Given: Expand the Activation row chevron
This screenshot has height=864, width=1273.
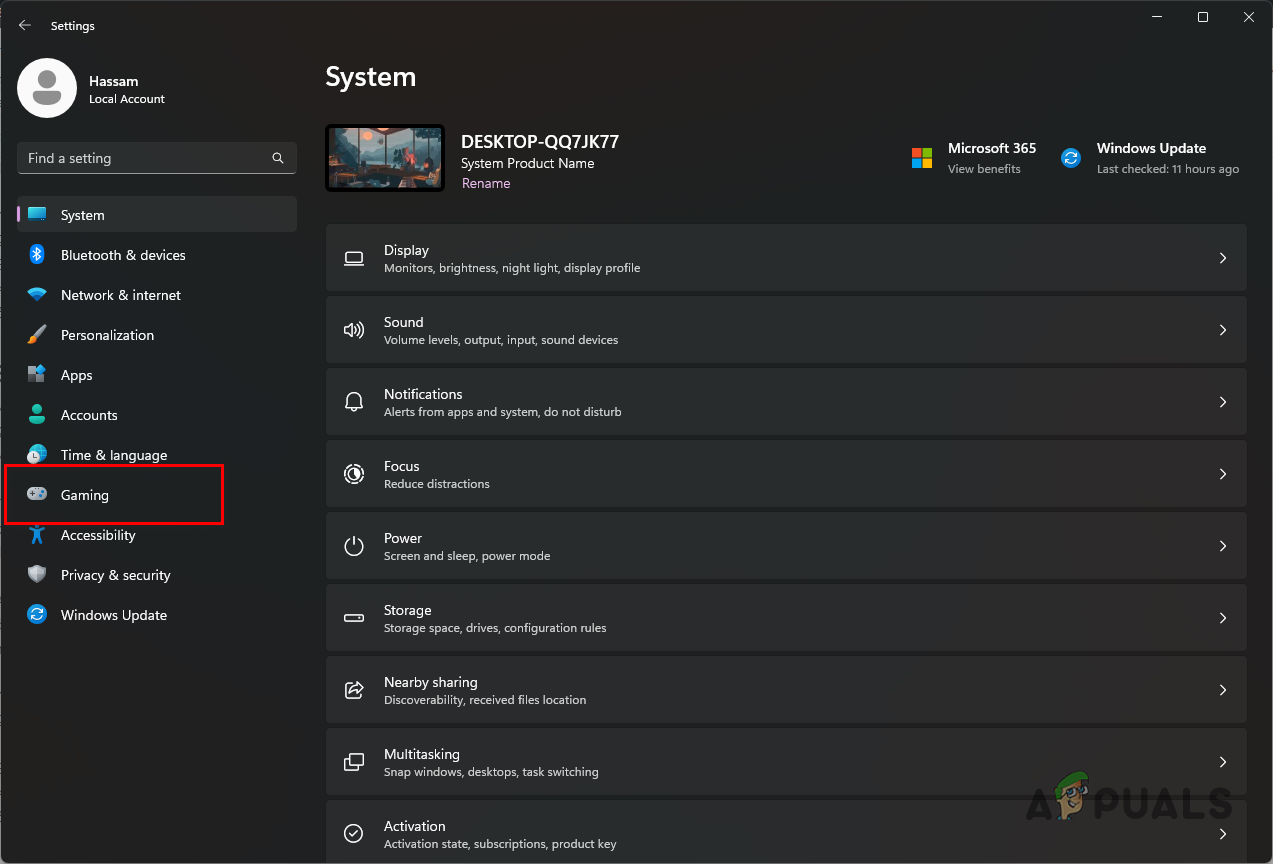Looking at the screenshot, I should [1222, 833].
